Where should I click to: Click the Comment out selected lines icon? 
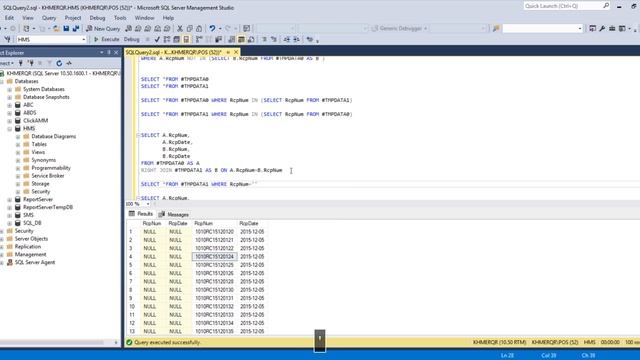coord(264,40)
